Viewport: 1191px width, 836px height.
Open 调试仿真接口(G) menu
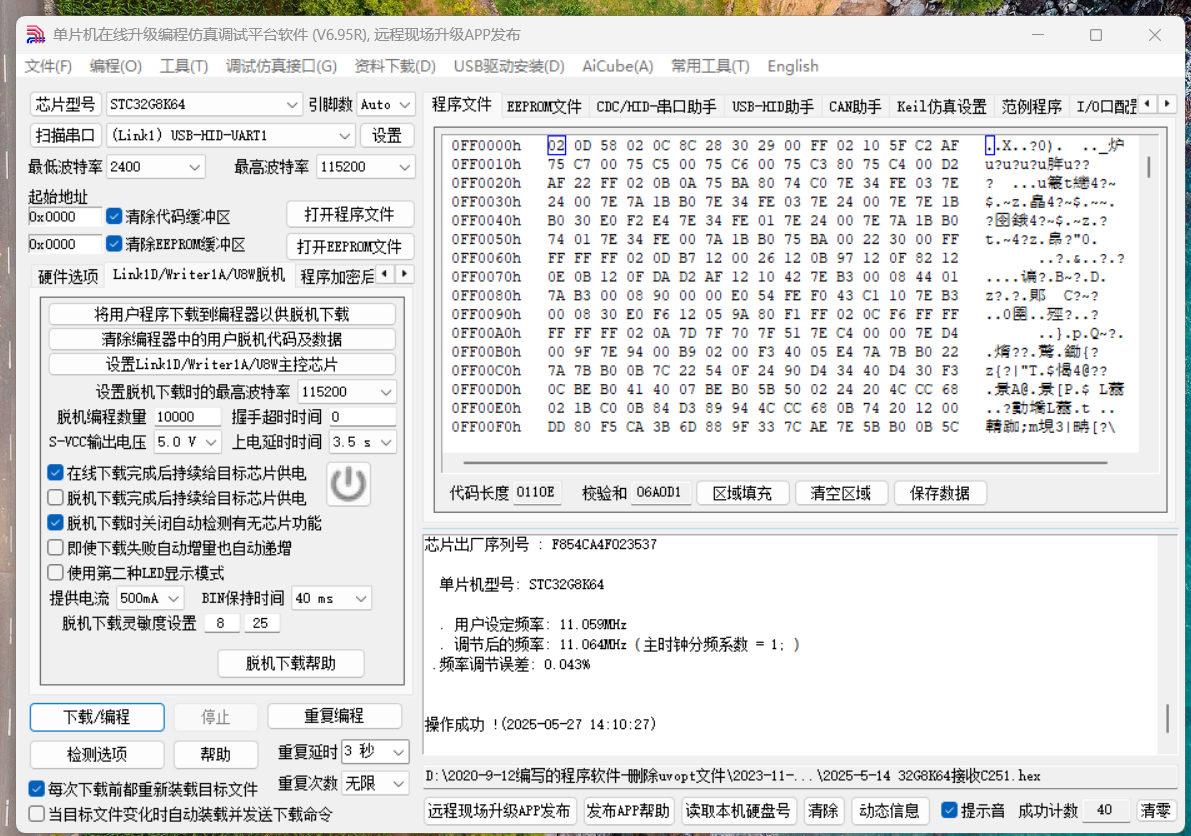pos(281,66)
